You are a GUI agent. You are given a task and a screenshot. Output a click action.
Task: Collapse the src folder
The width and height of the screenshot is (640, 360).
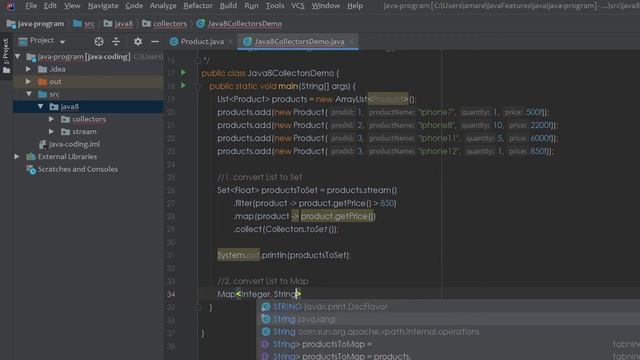click(x=29, y=94)
